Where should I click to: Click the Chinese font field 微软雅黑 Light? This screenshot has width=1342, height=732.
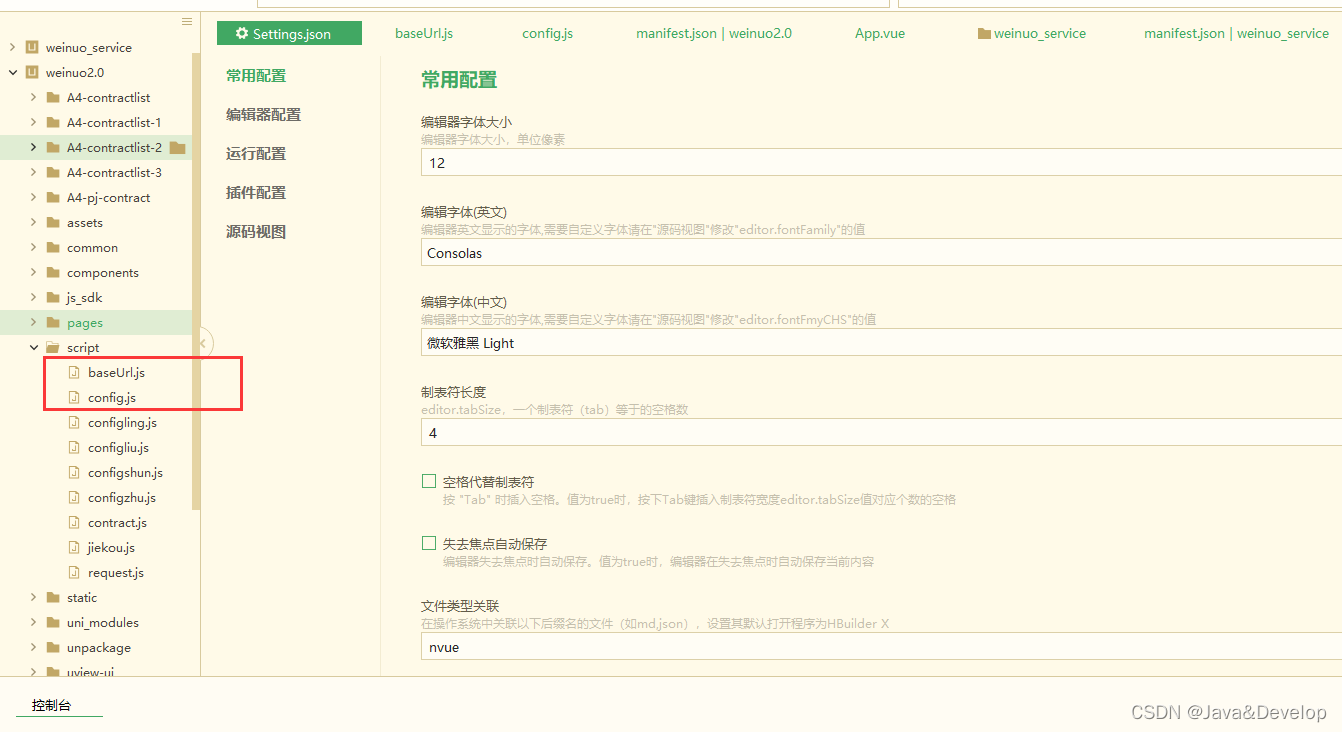click(881, 343)
